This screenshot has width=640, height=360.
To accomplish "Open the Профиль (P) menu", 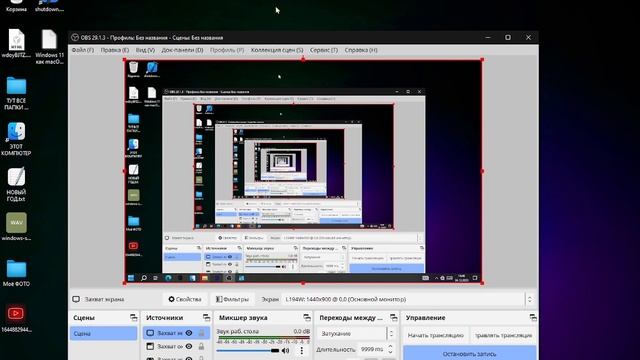I will pyautogui.click(x=227, y=50).
